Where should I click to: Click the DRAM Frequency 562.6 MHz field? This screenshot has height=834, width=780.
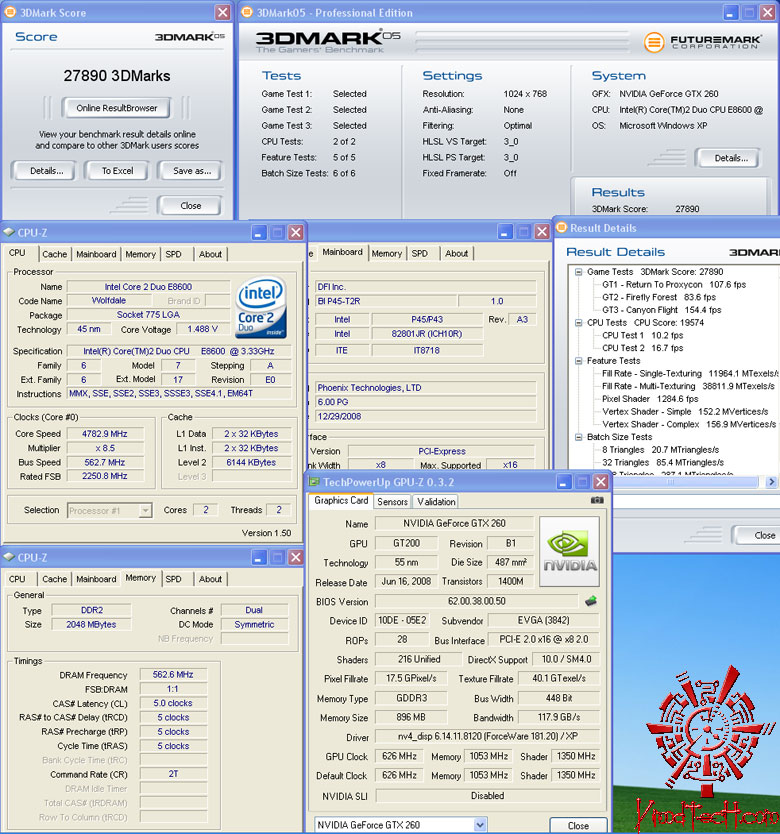tap(173, 674)
